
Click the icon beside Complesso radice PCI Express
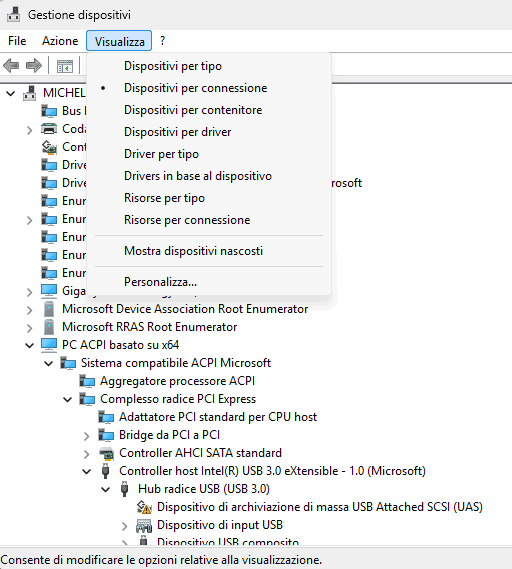87,399
